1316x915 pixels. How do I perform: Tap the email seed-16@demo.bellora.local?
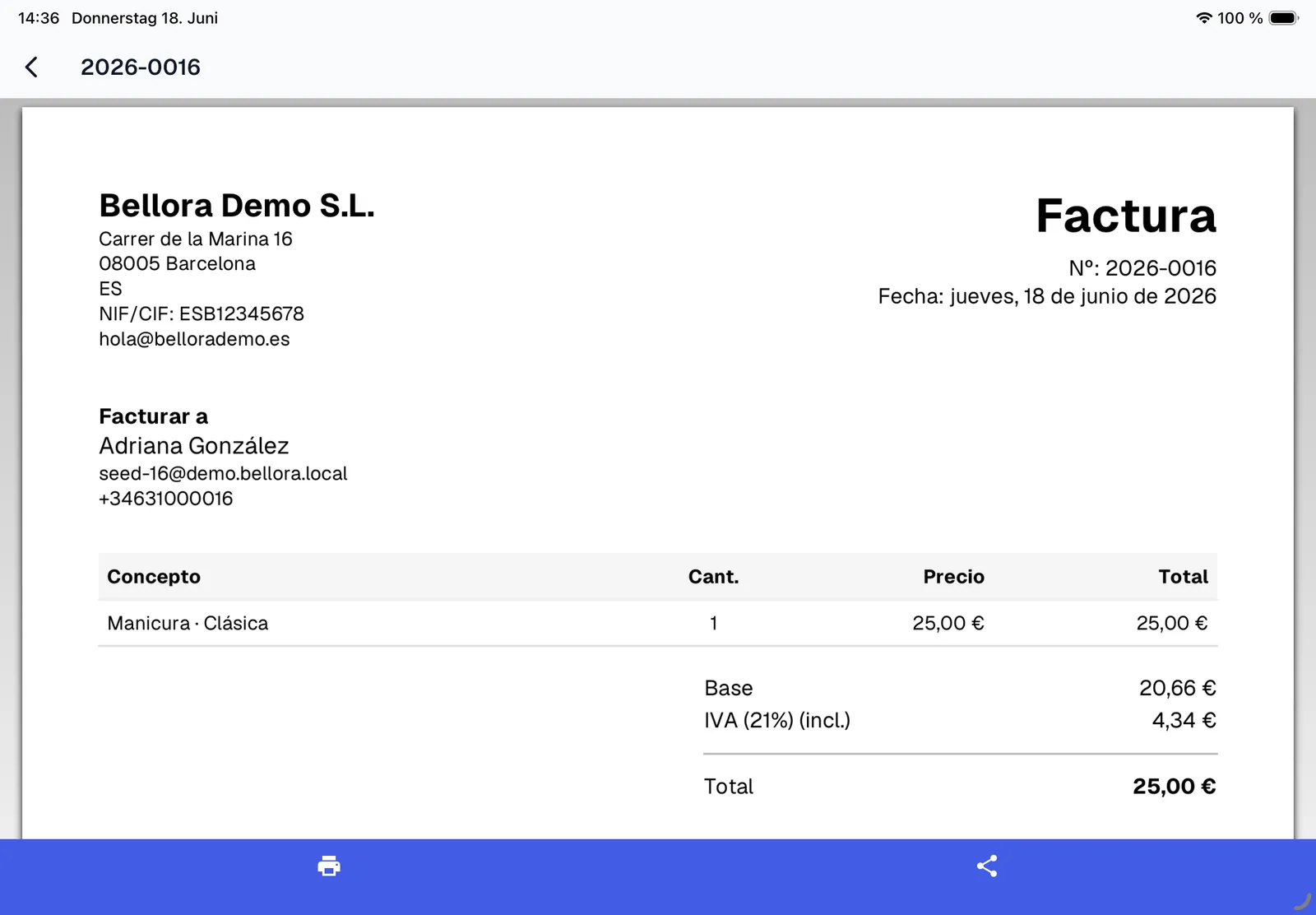click(x=224, y=474)
